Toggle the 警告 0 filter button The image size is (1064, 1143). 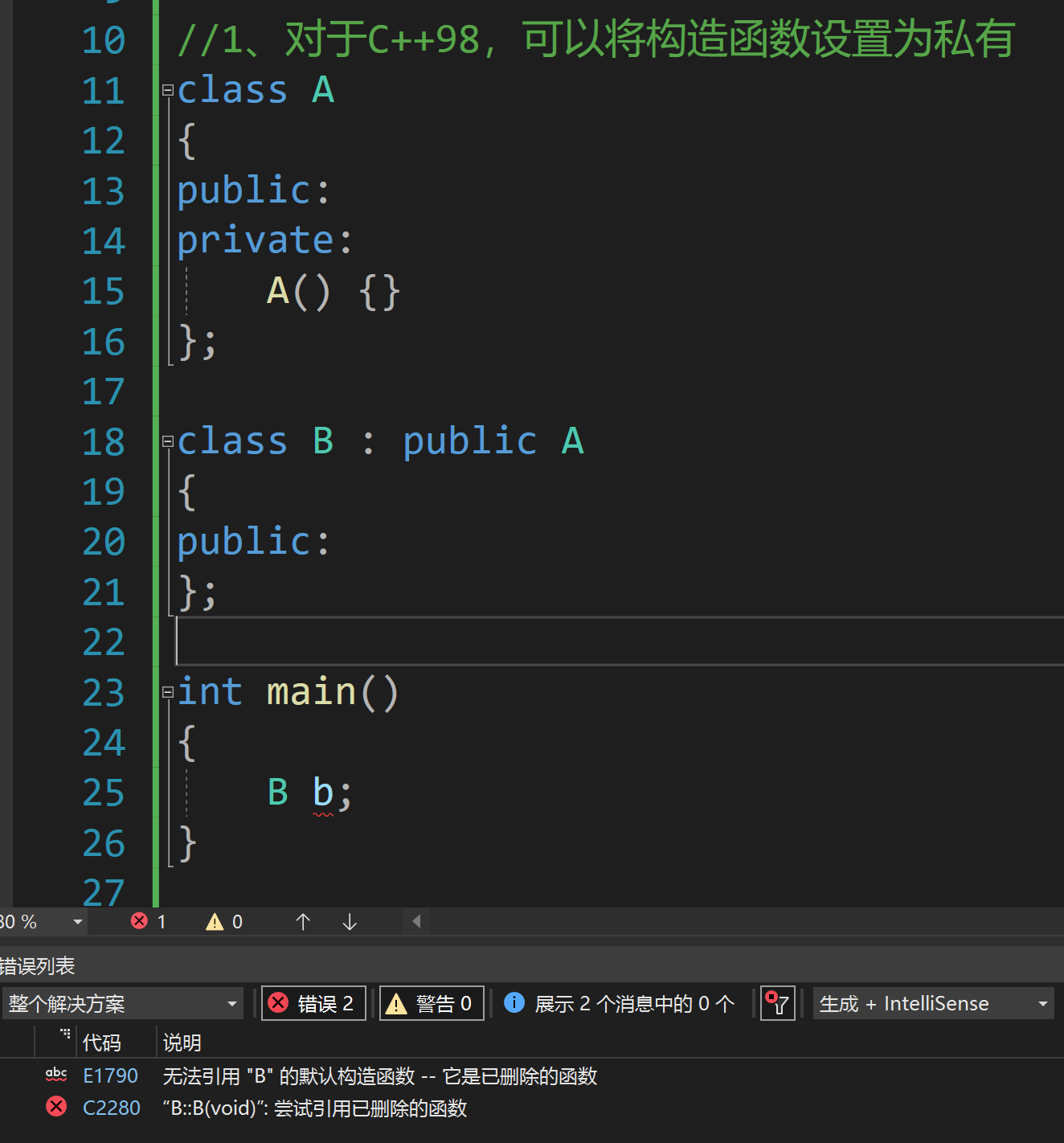pos(432,1003)
